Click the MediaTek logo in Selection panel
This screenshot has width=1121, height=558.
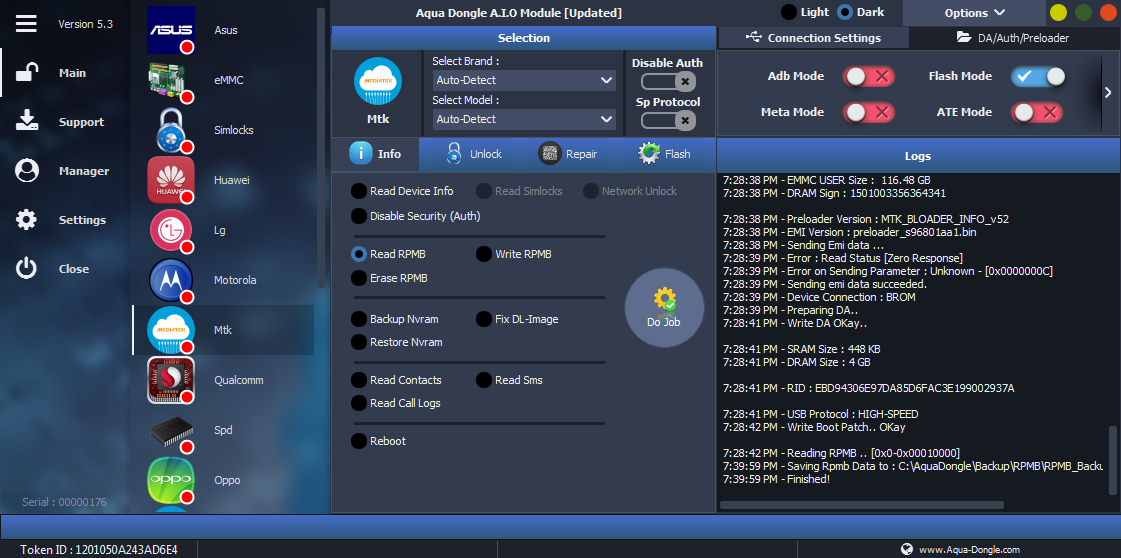[377, 82]
